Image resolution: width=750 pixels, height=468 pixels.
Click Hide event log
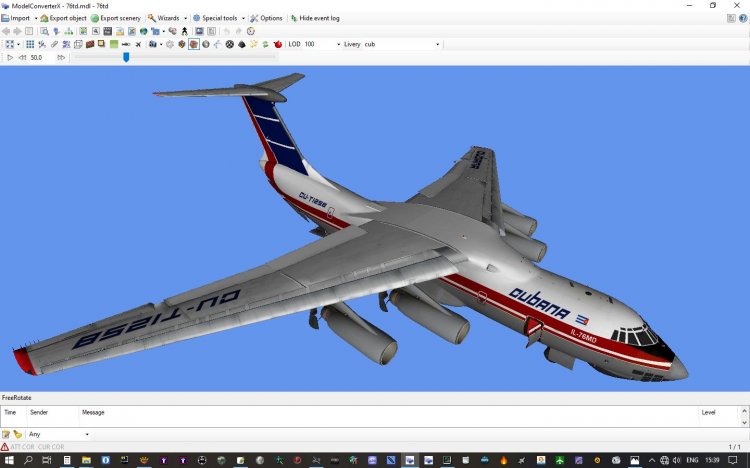(x=315, y=18)
